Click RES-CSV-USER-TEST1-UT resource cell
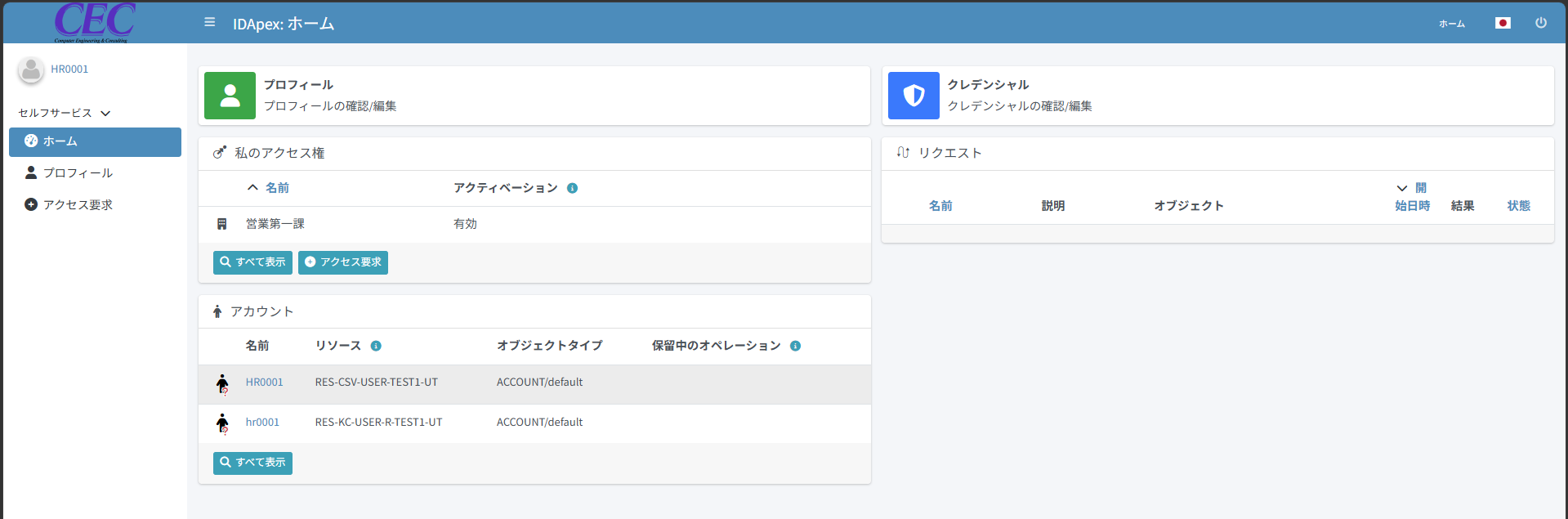Viewport: 1568px width, 519px height. click(377, 383)
